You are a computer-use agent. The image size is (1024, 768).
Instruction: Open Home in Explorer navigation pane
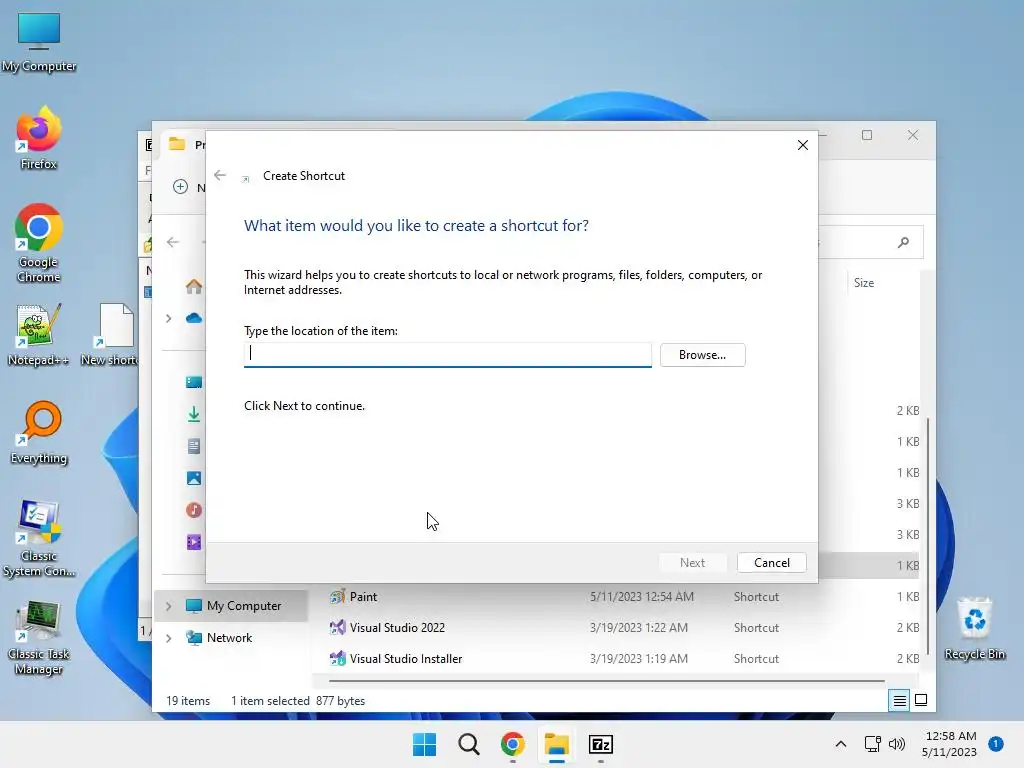(x=194, y=286)
